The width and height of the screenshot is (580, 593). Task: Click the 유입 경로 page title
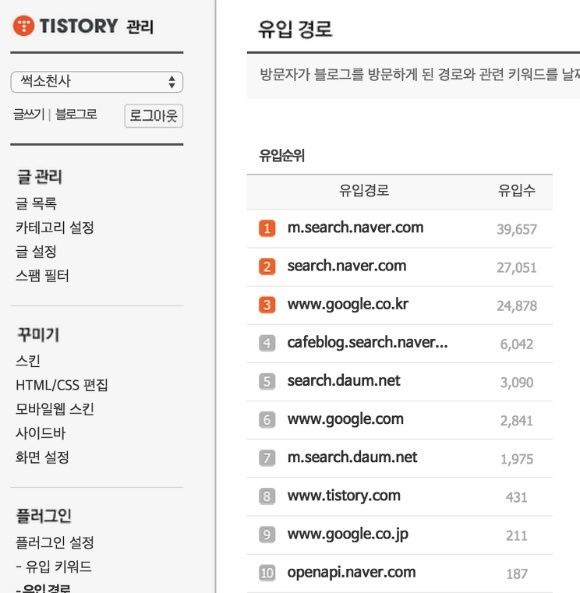[295, 29]
